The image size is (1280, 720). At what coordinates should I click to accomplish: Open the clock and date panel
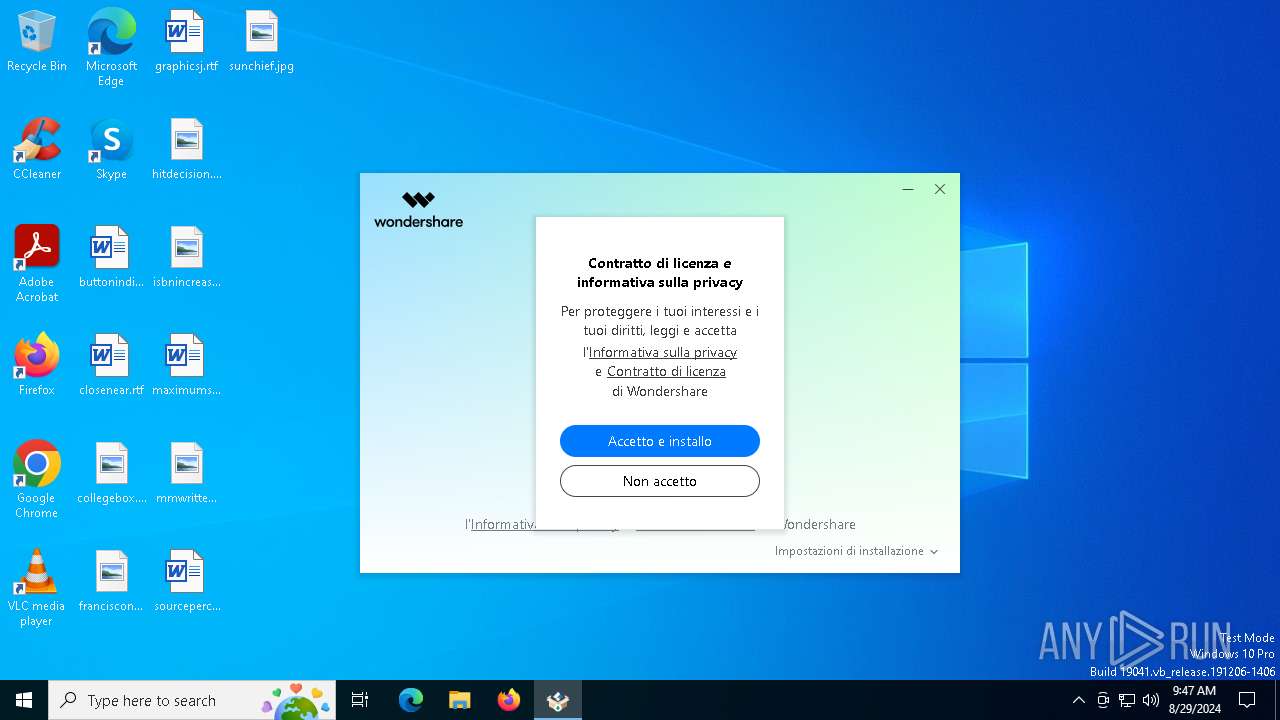[x=1194, y=700]
